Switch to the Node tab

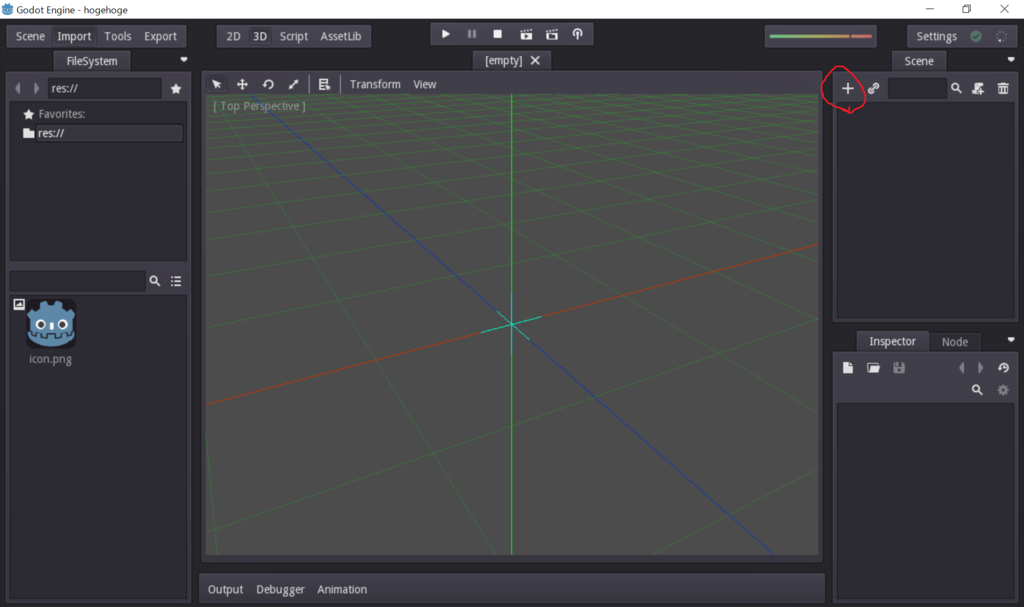click(x=954, y=342)
